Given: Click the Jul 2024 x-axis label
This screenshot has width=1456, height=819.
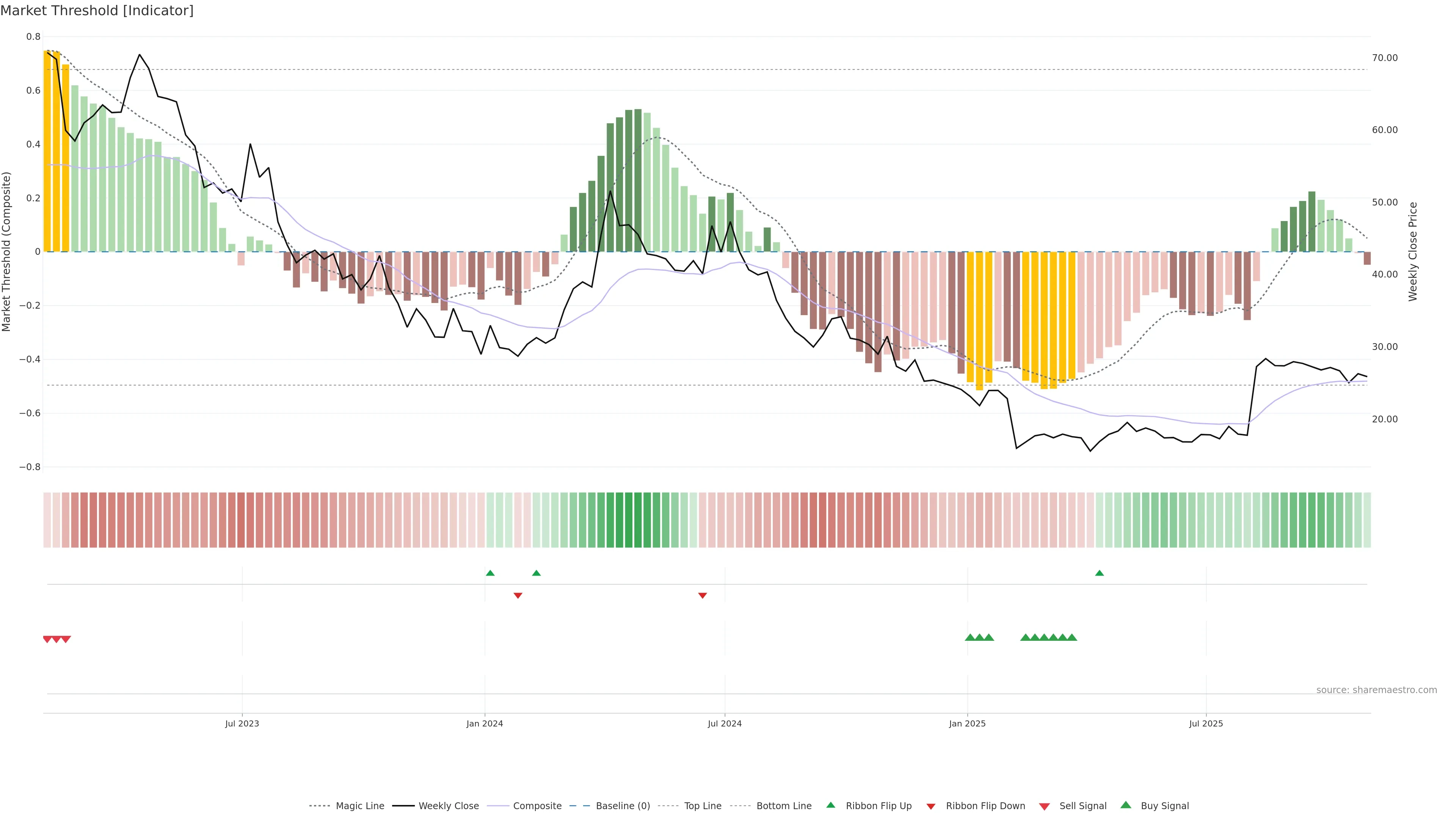Looking at the screenshot, I should click(x=725, y=723).
